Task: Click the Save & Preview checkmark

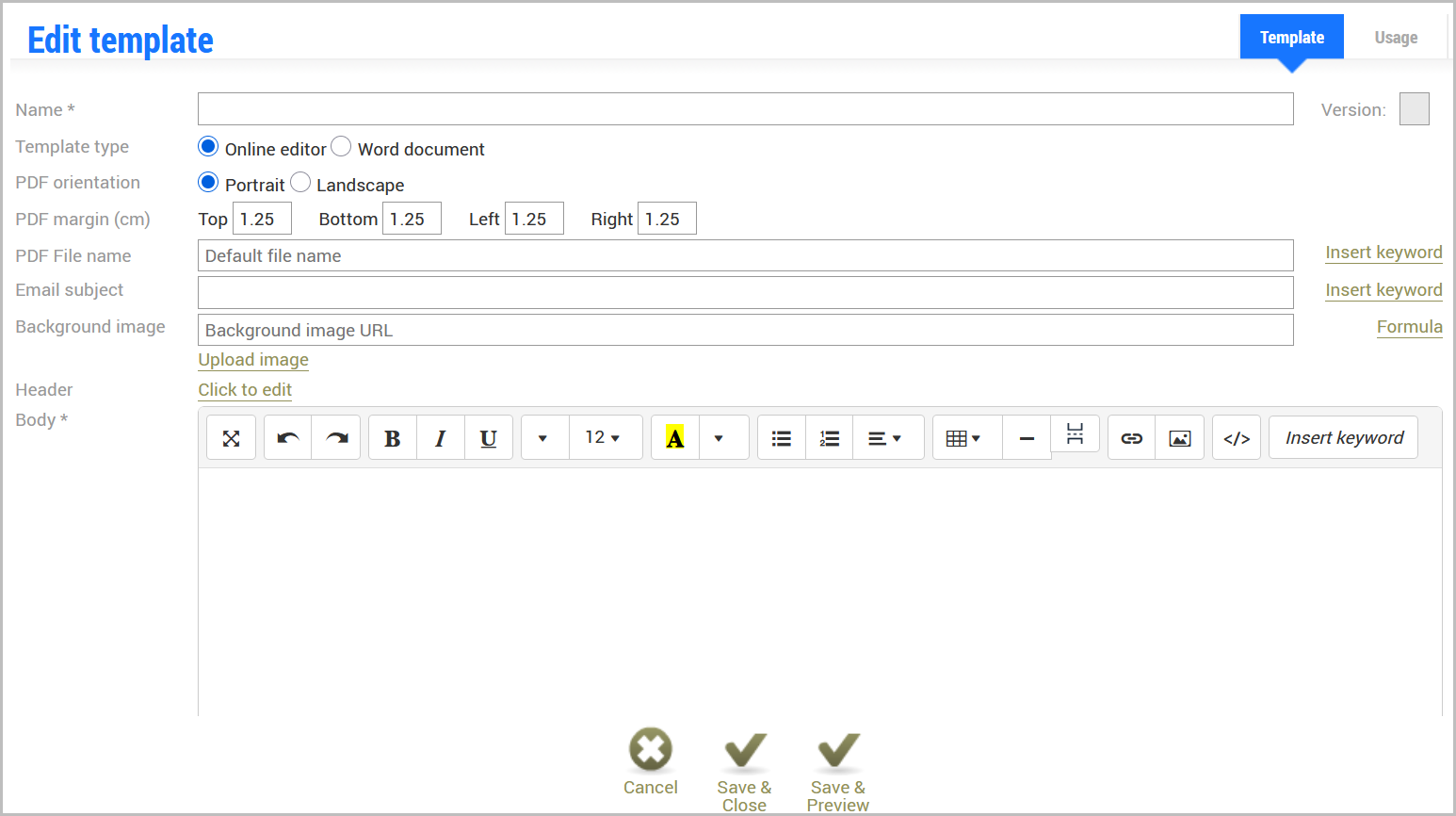Action: 838,751
